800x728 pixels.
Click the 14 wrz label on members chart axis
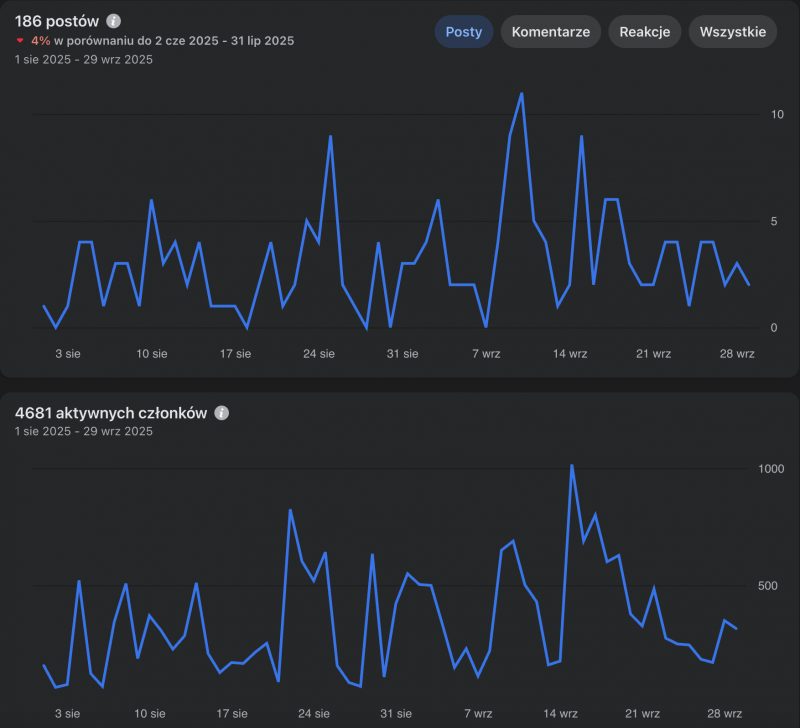coord(560,714)
